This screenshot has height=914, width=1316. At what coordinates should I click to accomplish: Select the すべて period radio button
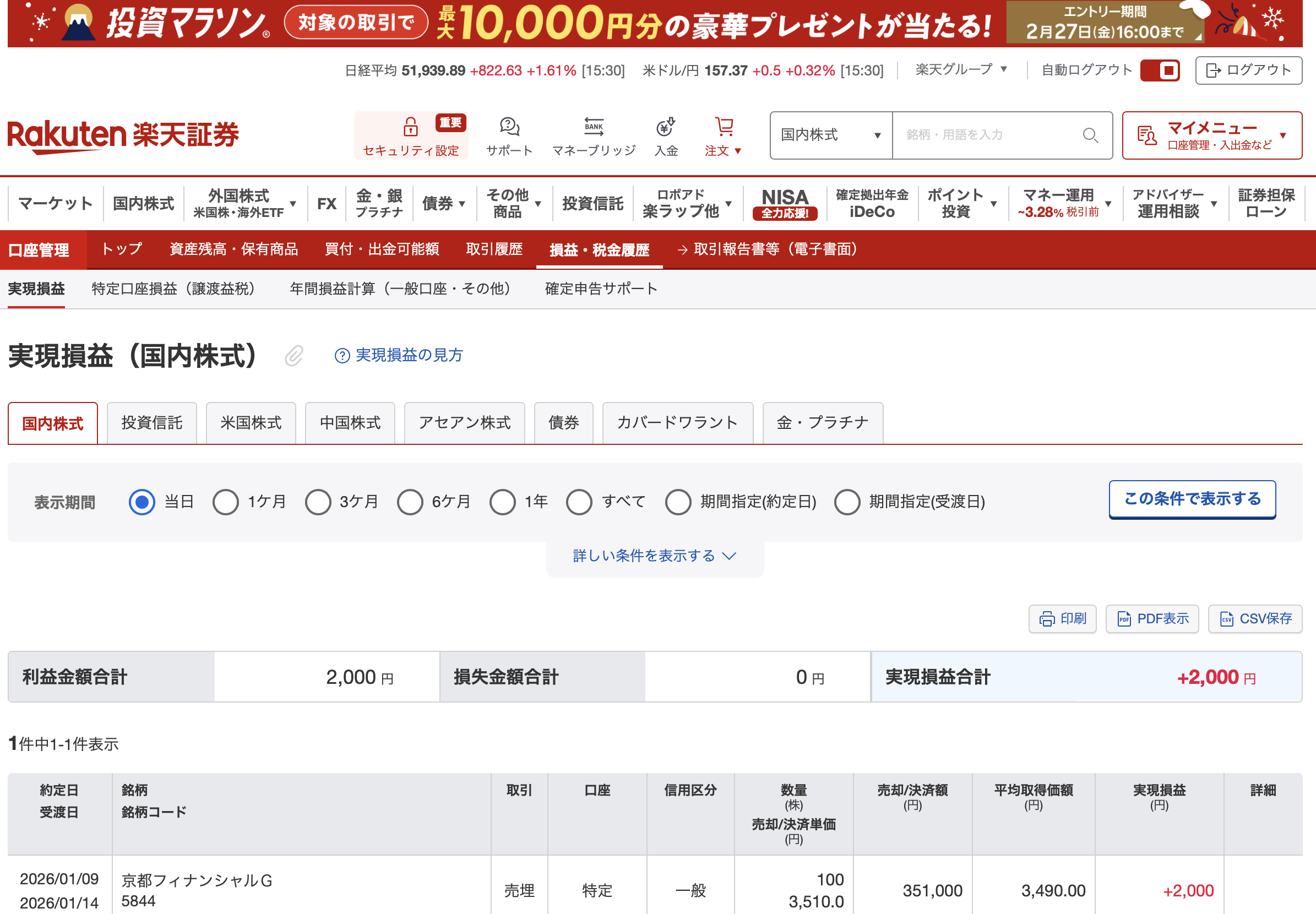(579, 502)
